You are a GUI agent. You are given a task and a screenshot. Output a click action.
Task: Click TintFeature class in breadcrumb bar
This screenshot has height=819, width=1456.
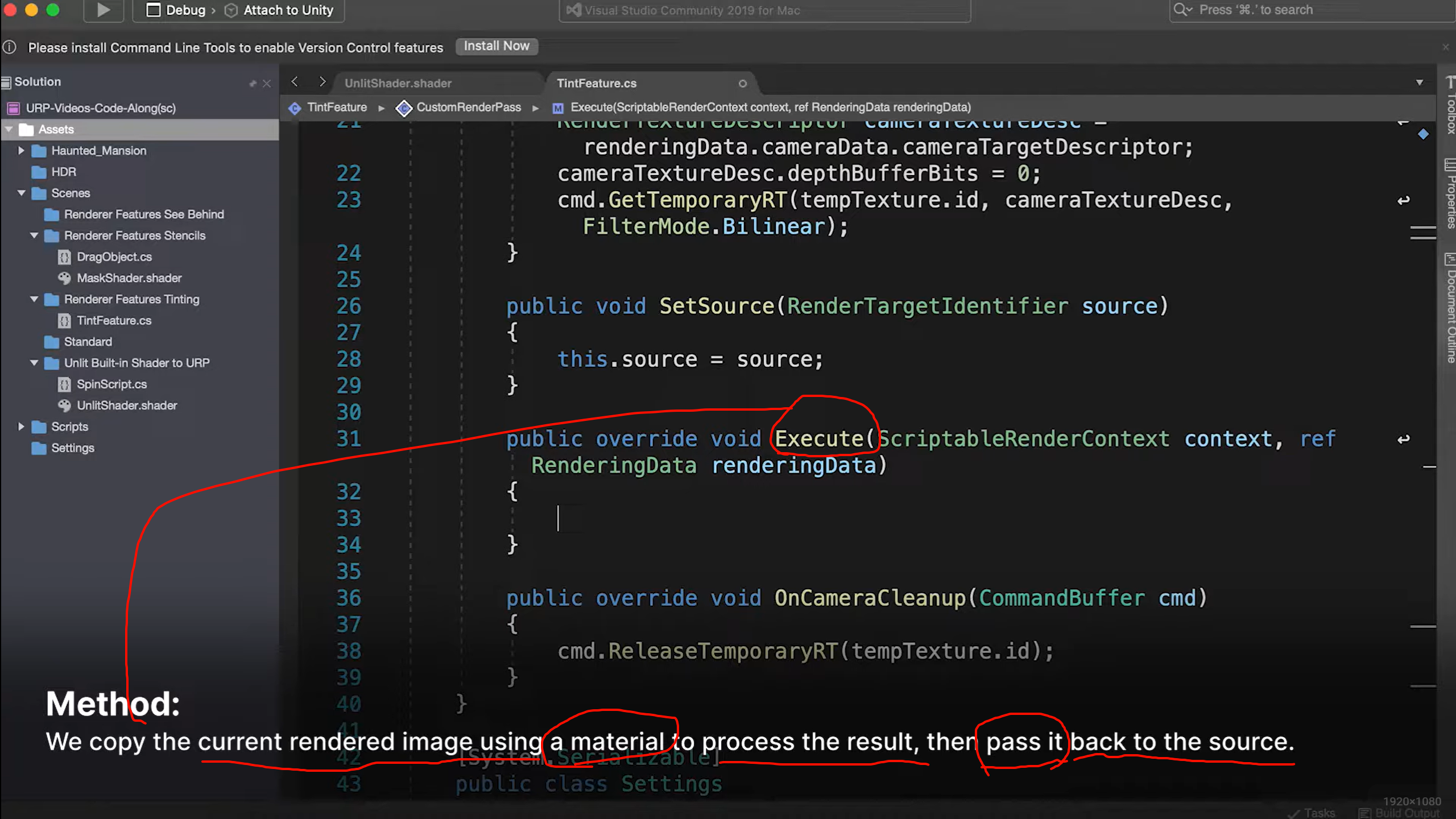point(337,107)
